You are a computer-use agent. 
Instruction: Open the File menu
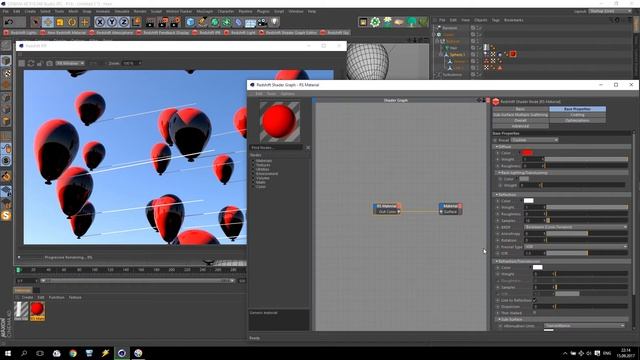6,11
